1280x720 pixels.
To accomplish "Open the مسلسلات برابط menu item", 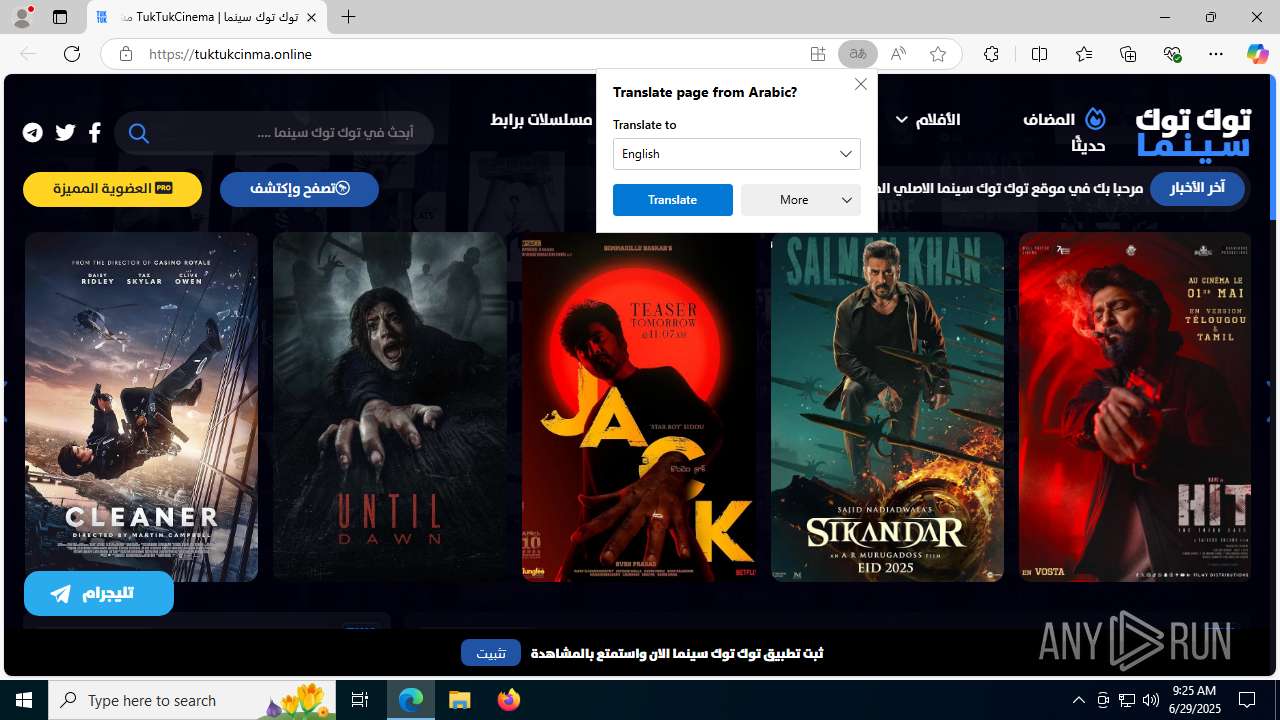I will [542, 120].
